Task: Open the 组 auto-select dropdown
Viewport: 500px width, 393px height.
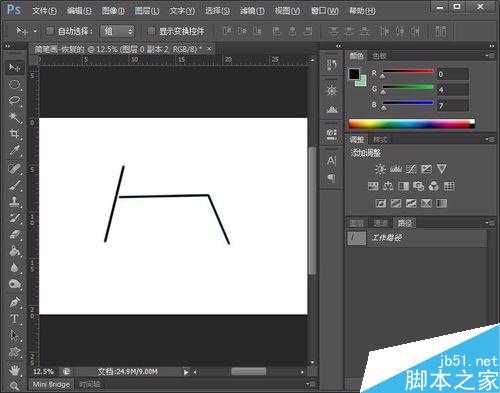Action: pyautogui.click(x=117, y=31)
